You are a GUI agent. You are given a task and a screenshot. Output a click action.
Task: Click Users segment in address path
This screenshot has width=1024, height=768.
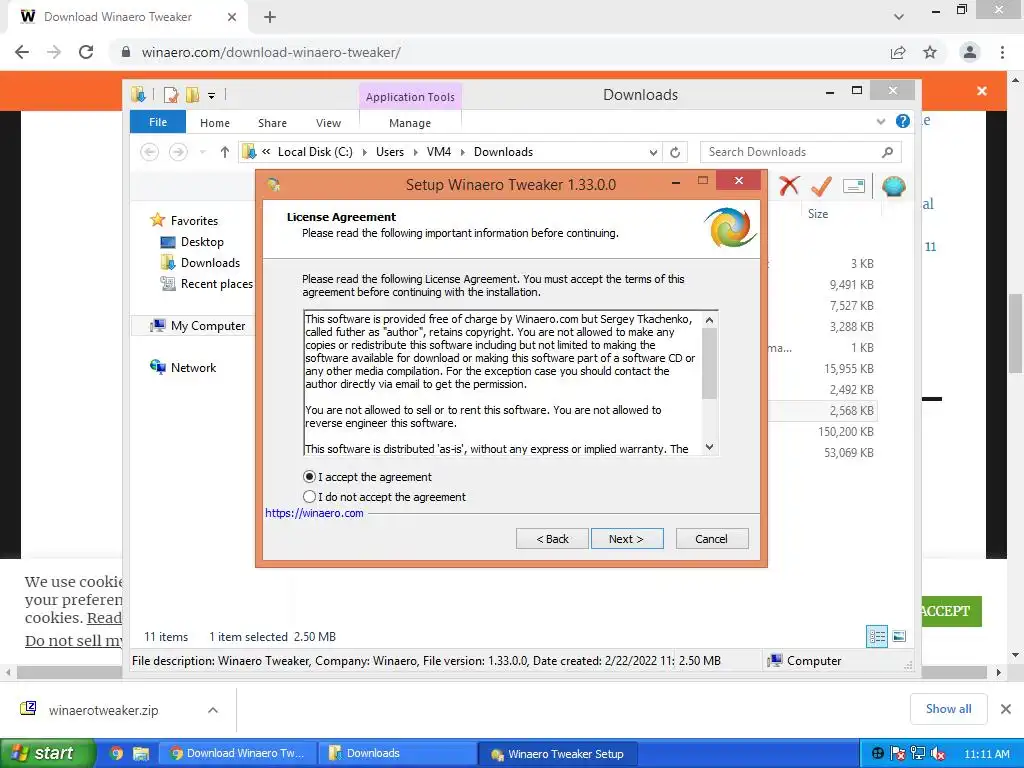(390, 152)
